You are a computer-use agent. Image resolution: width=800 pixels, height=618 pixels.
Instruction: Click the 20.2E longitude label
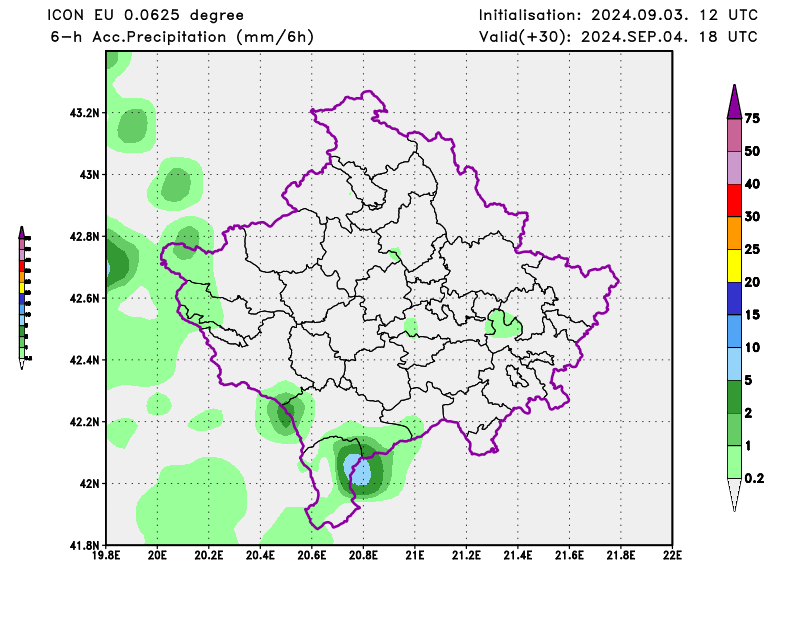coord(209,555)
